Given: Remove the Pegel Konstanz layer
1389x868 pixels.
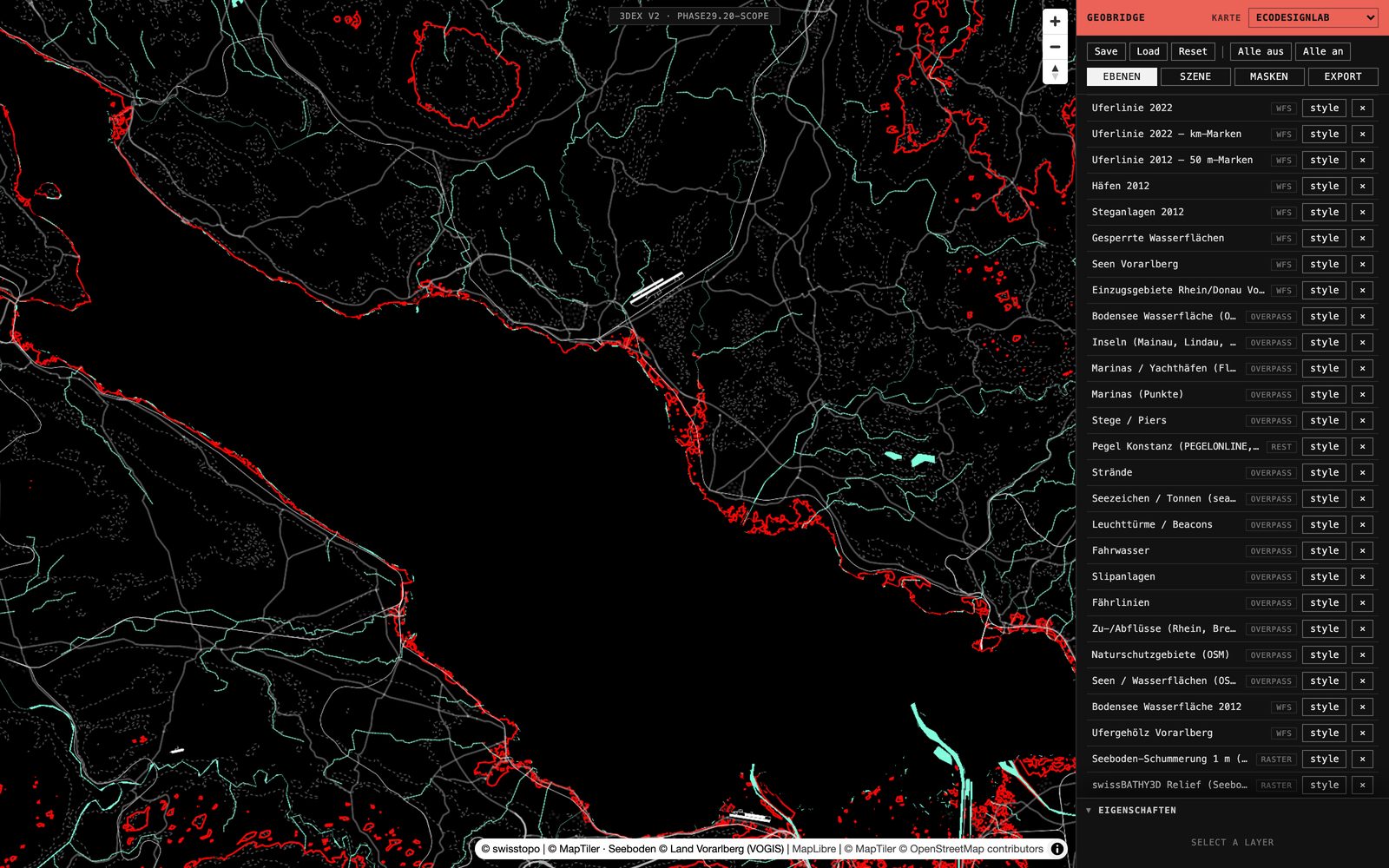Looking at the screenshot, I should tap(1362, 446).
